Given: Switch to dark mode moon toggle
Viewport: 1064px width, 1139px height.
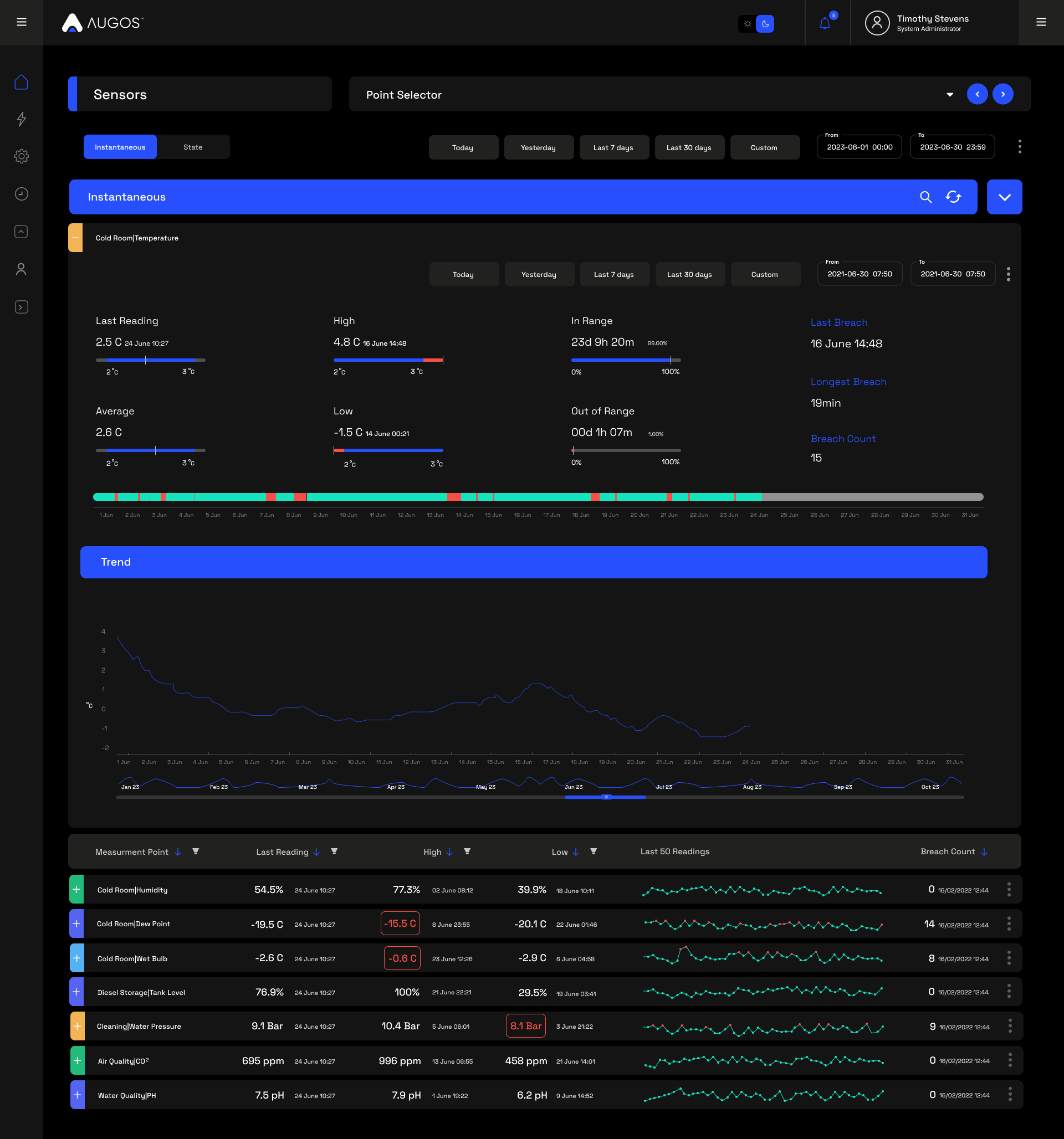Looking at the screenshot, I should tap(765, 24).
